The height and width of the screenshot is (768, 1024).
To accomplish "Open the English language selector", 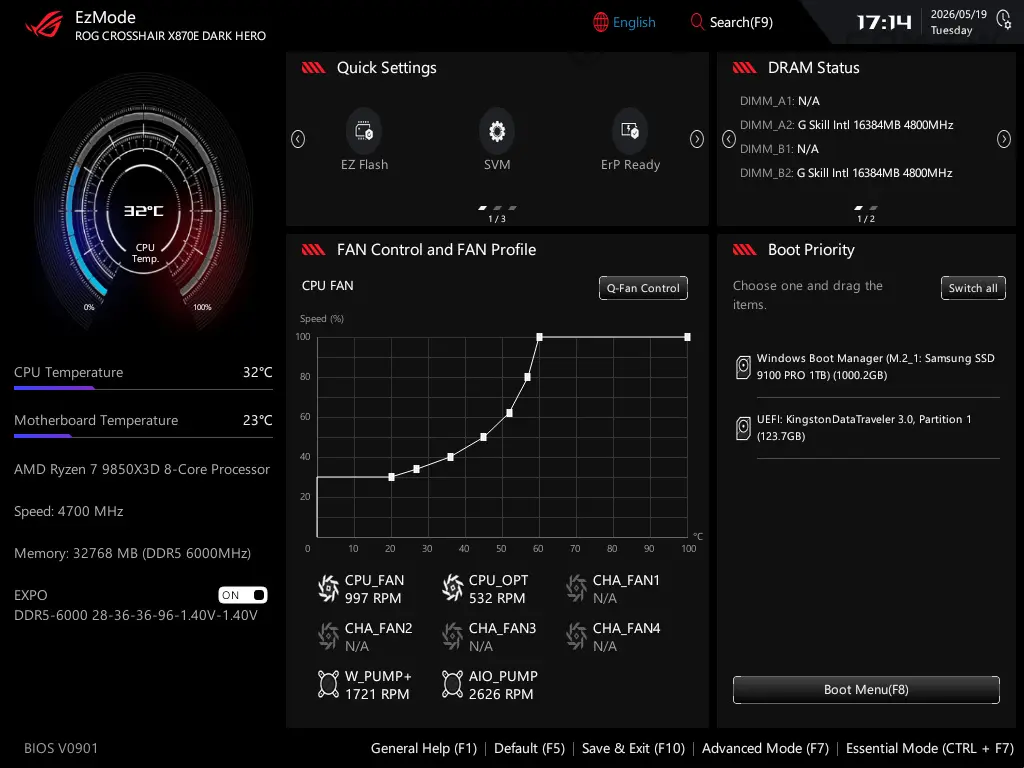I will click(x=624, y=22).
